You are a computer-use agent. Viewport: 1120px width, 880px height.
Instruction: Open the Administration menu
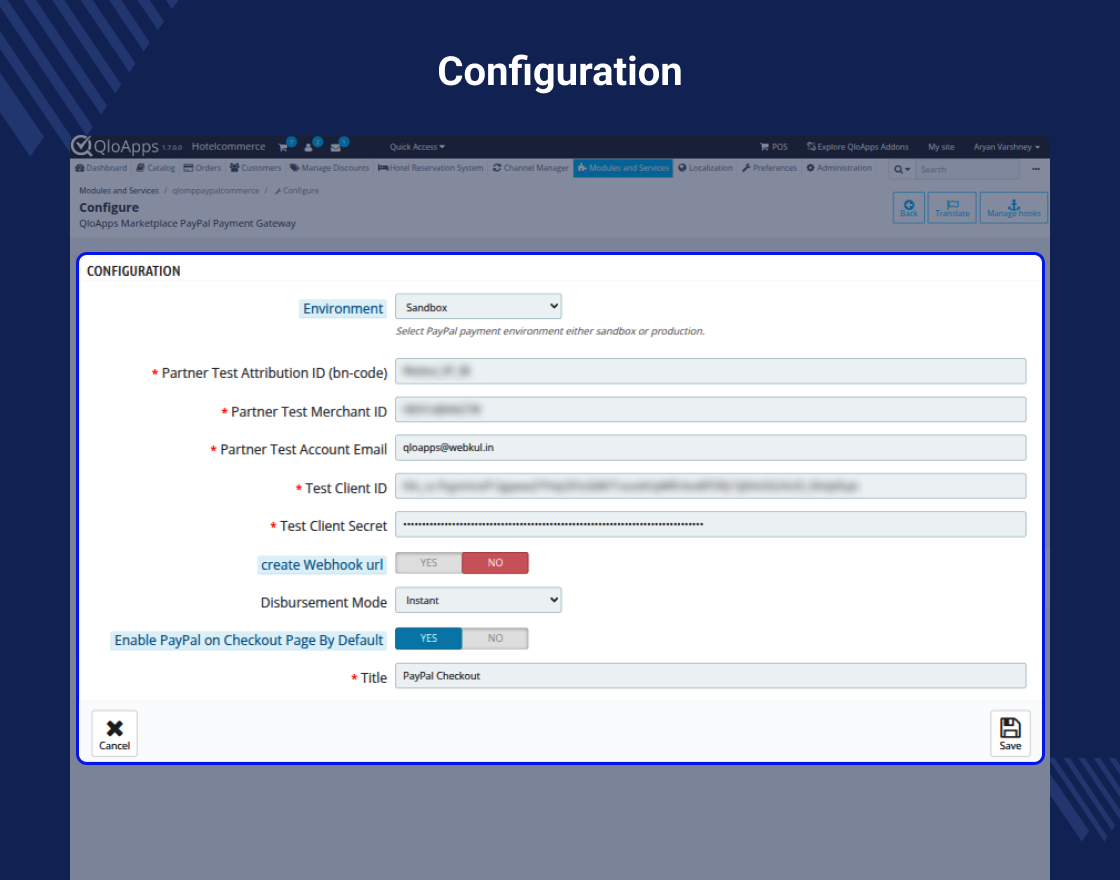tap(839, 169)
